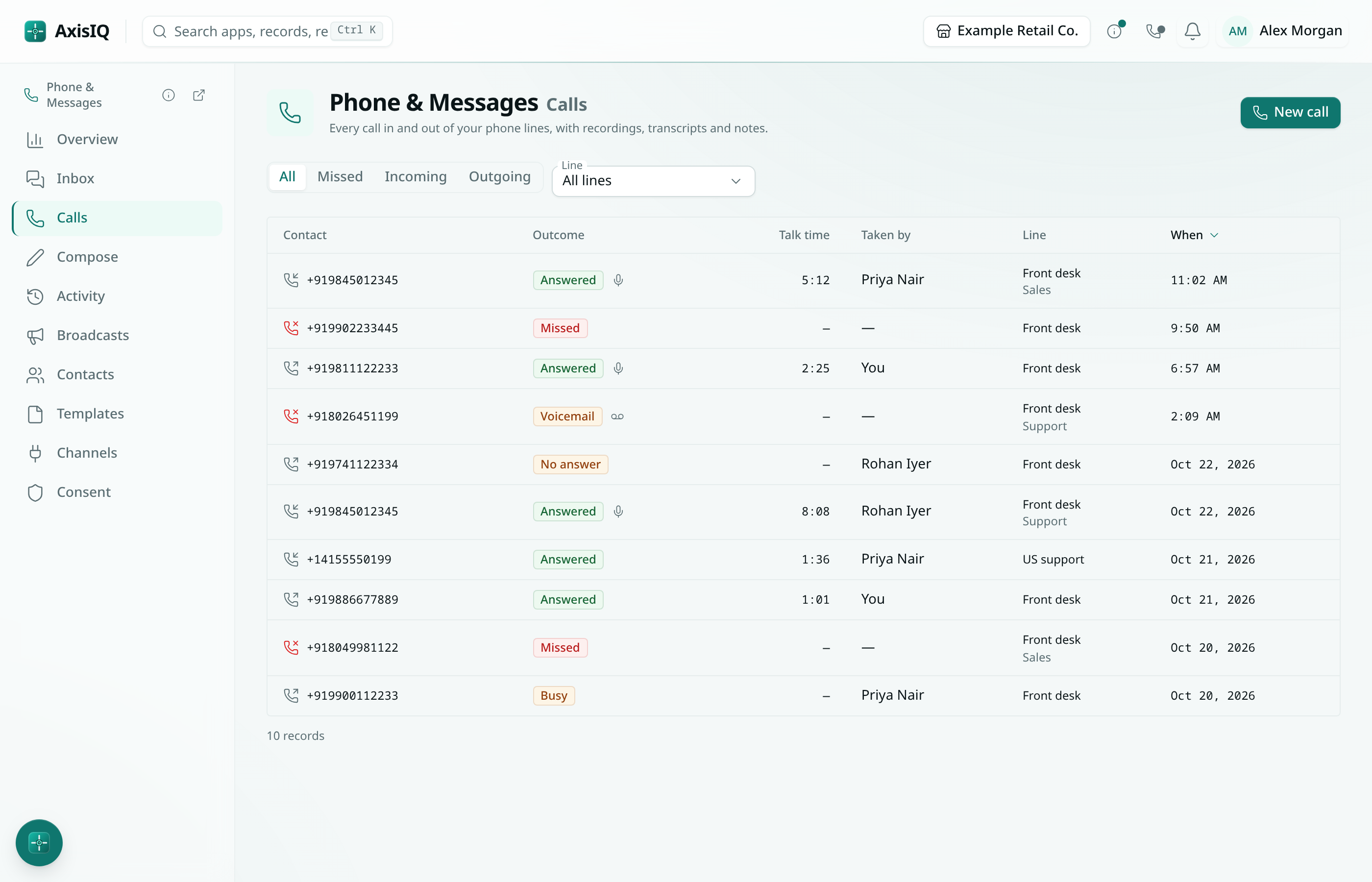The image size is (1372, 882).
Task: Open the Example Retail Co. workspace switcher
Action: [x=1006, y=31]
